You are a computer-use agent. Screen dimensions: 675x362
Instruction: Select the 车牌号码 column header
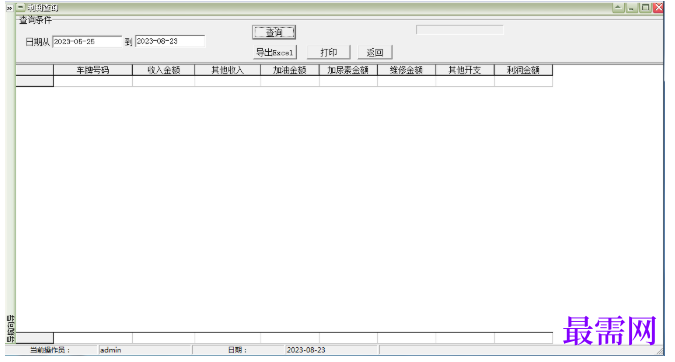tap(93, 70)
